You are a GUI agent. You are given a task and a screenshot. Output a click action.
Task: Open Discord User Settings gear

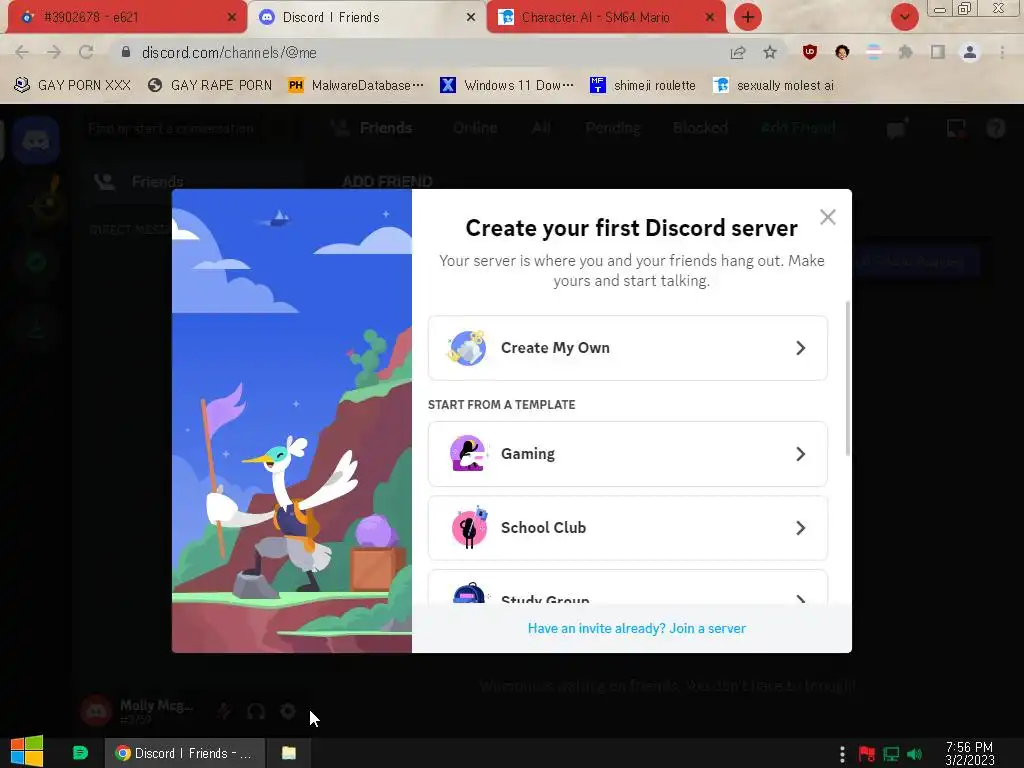click(288, 711)
